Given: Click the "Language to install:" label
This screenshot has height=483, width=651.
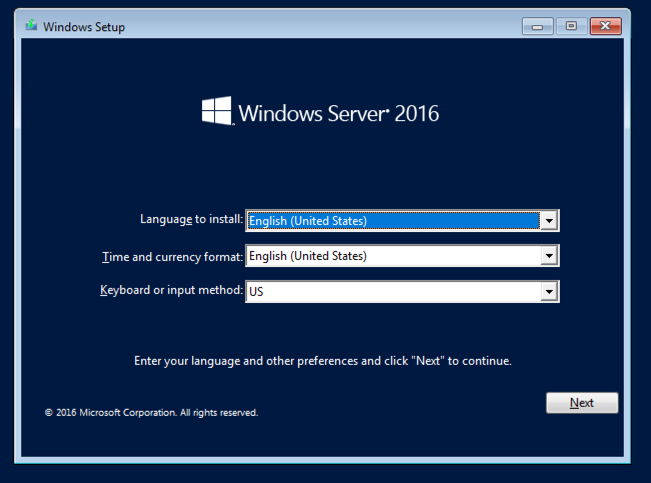Looking at the screenshot, I should (x=191, y=219).
